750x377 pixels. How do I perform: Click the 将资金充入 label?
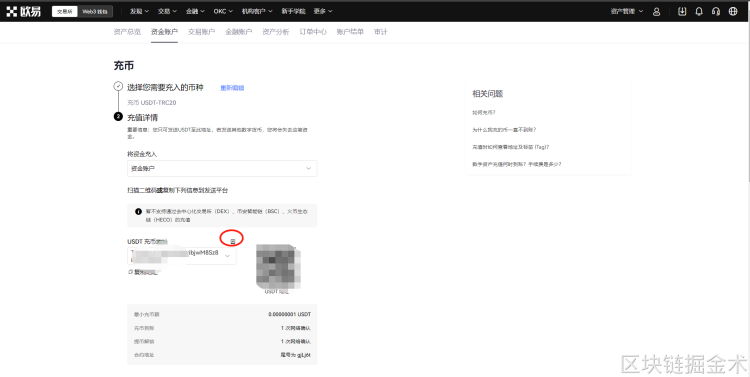[142, 154]
